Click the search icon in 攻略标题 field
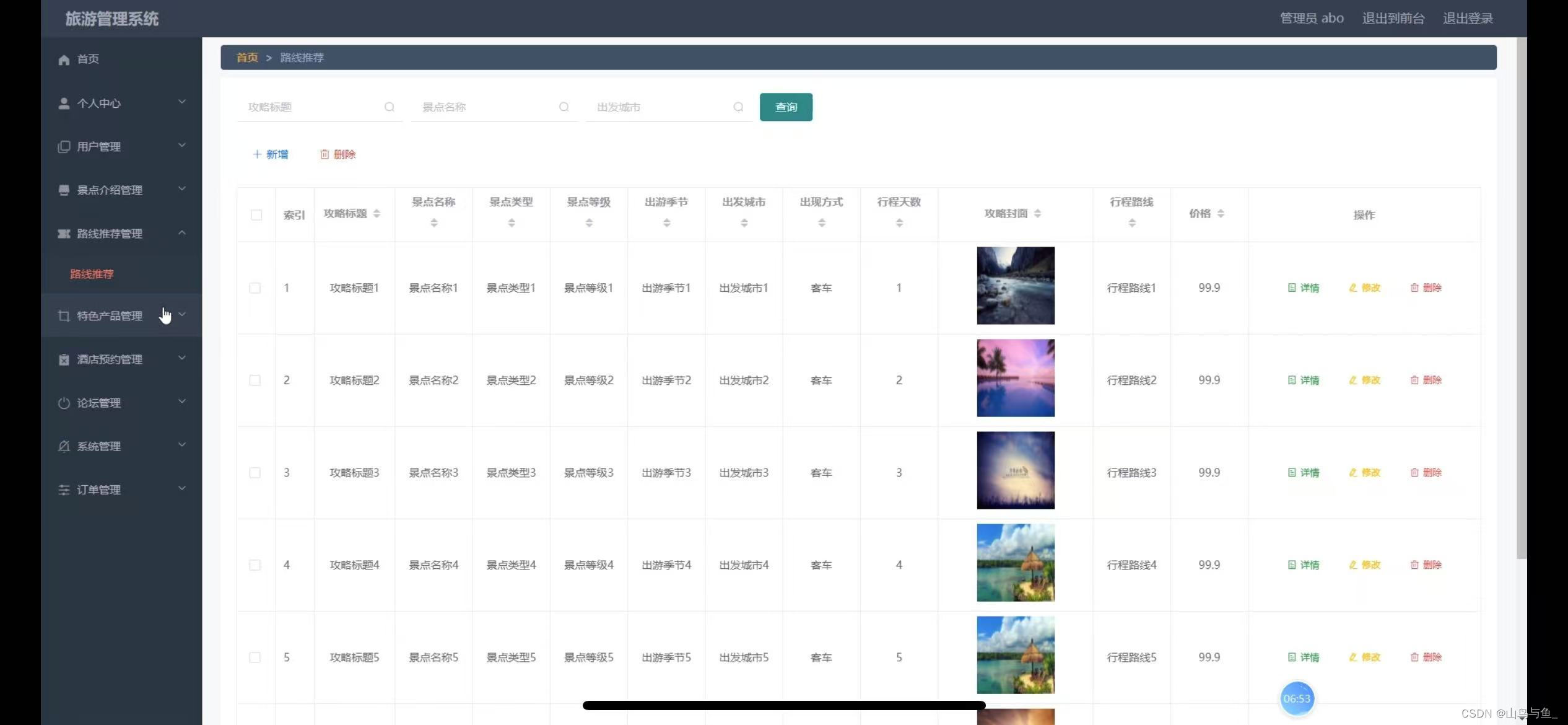 [389, 107]
